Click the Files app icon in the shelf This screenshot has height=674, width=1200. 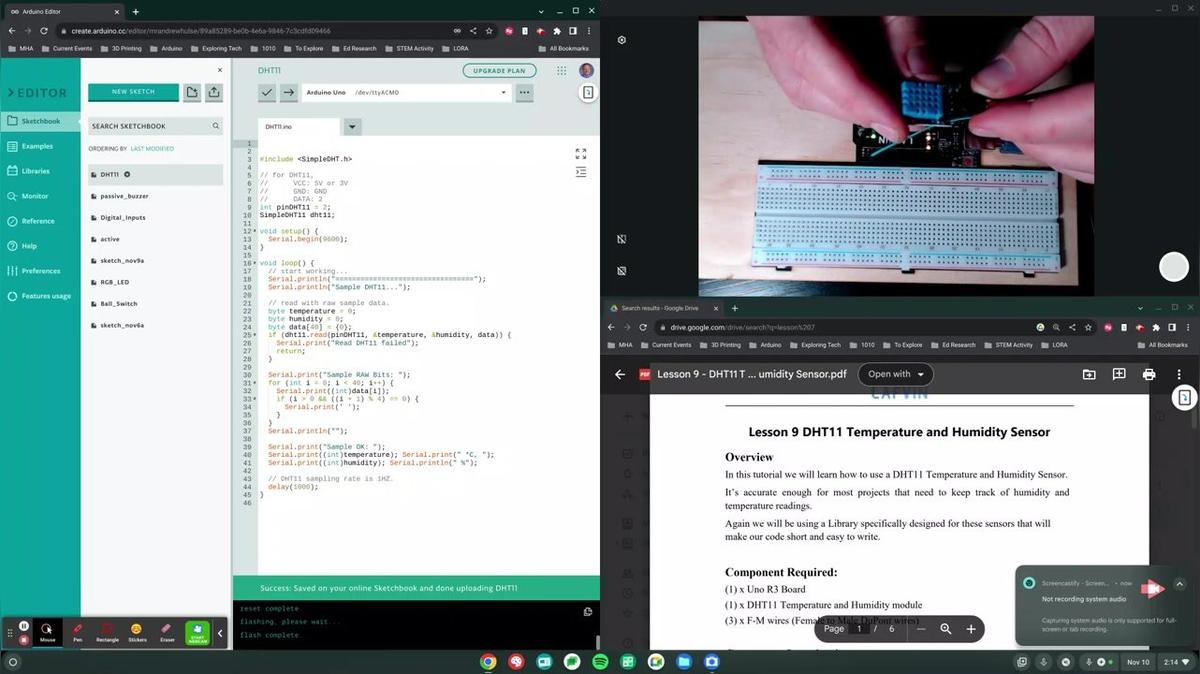click(684, 662)
